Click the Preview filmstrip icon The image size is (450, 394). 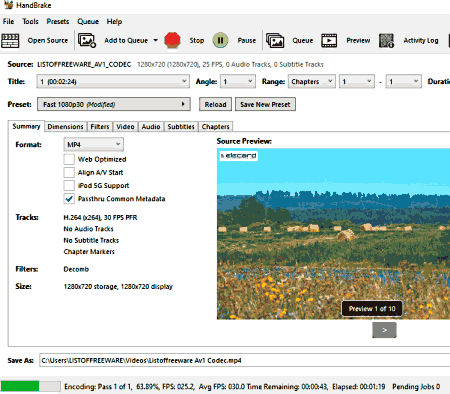click(x=329, y=41)
